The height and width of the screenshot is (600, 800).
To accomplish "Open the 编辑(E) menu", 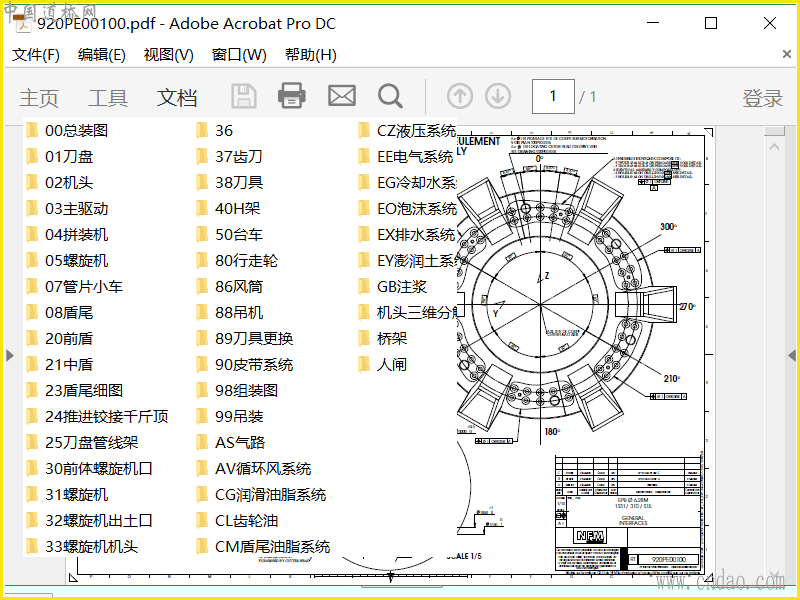I will point(102,55).
